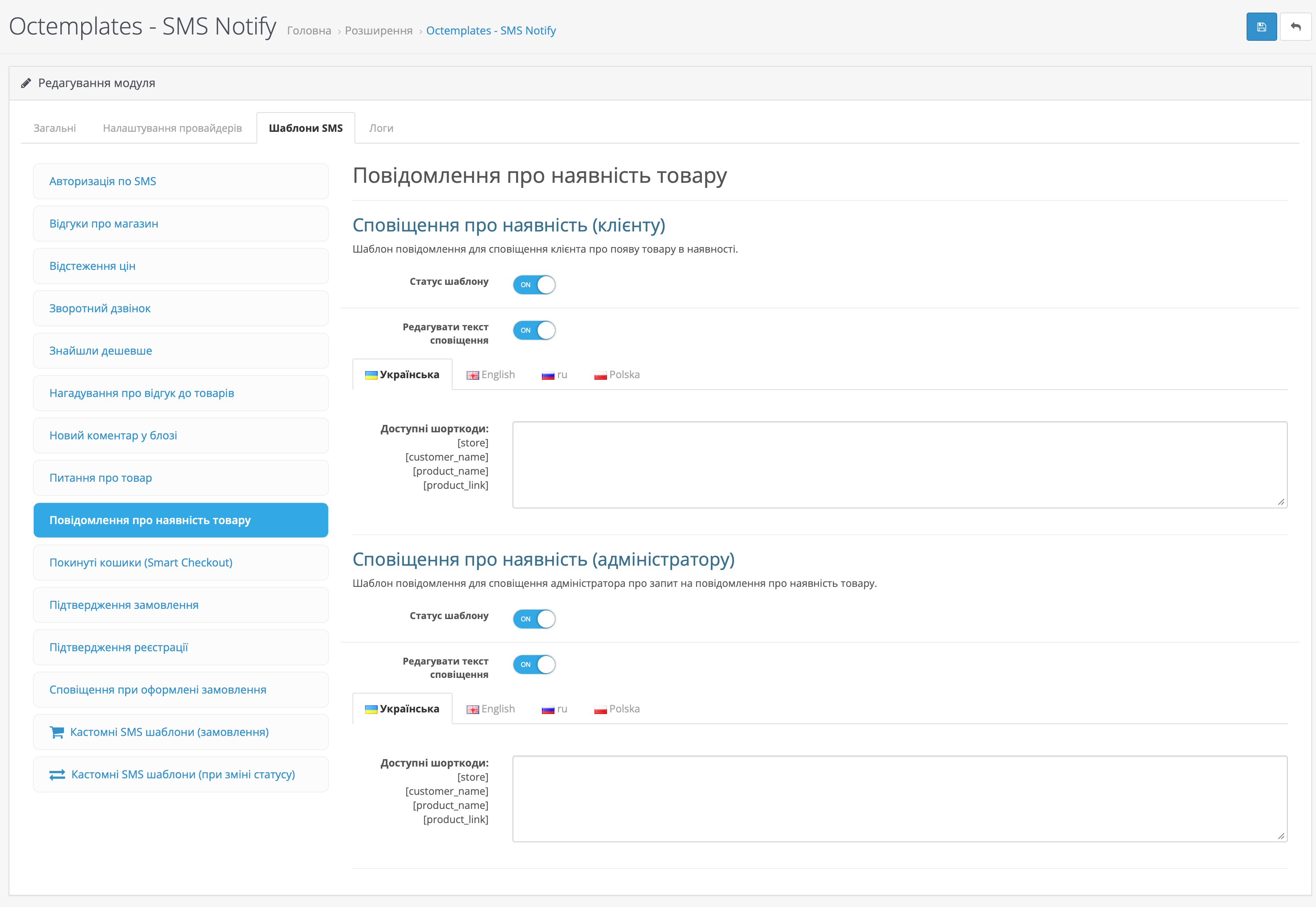
Task: Switch to the Налаштування провайдерів tab
Action: pyautogui.click(x=172, y=128)
